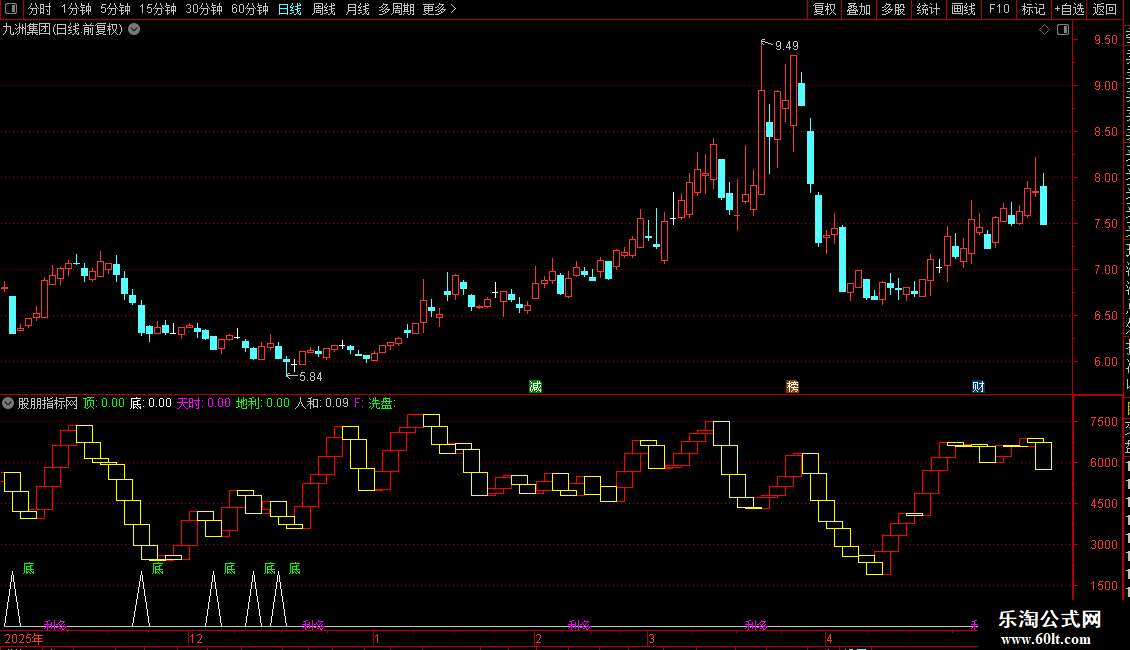Open the 多股 multi-stock view
Viewport: 1130px width, 650px height.
click(x=894, y=9)
